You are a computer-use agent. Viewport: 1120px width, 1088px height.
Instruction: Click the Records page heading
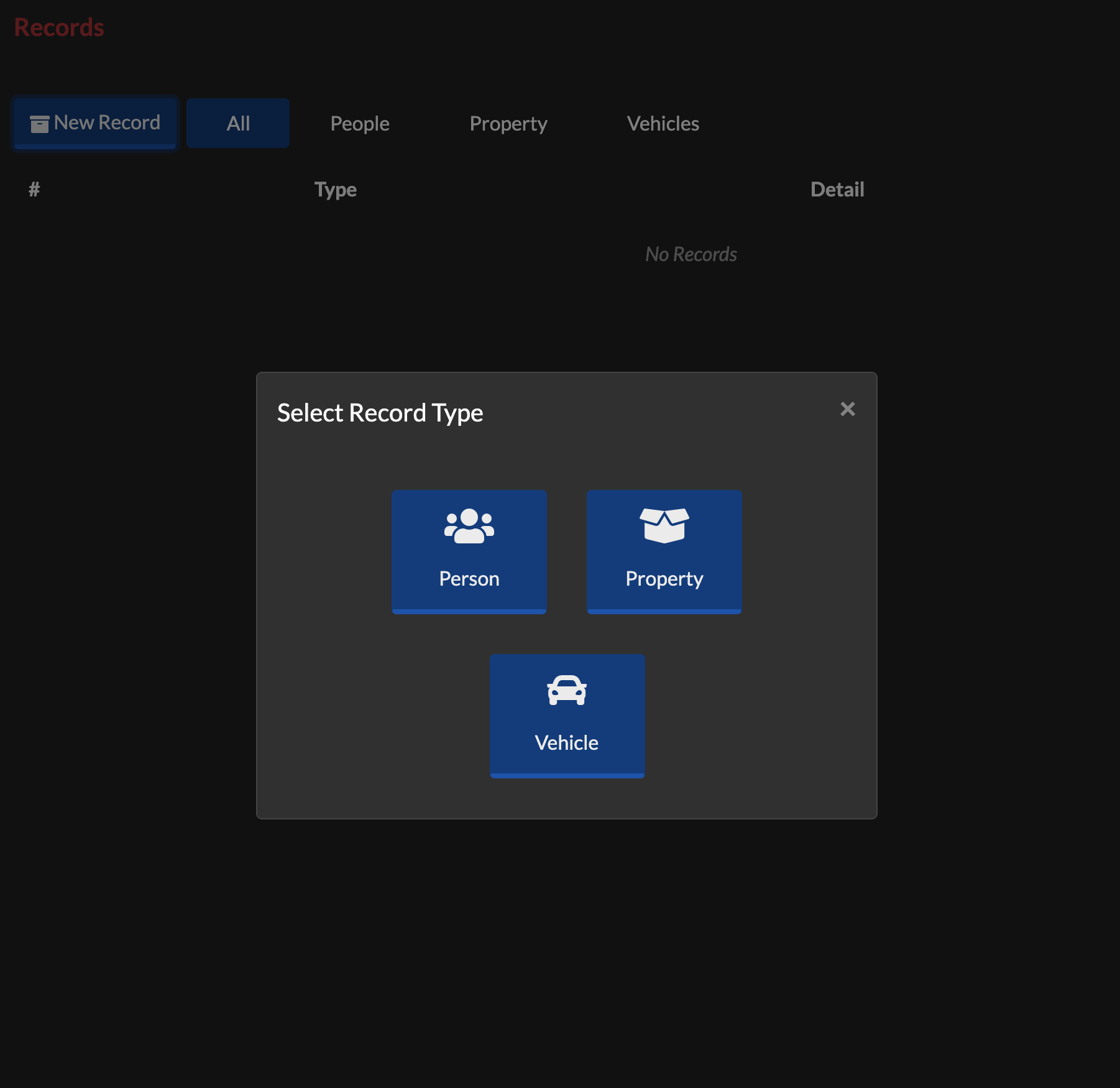[x=59, y=27]
